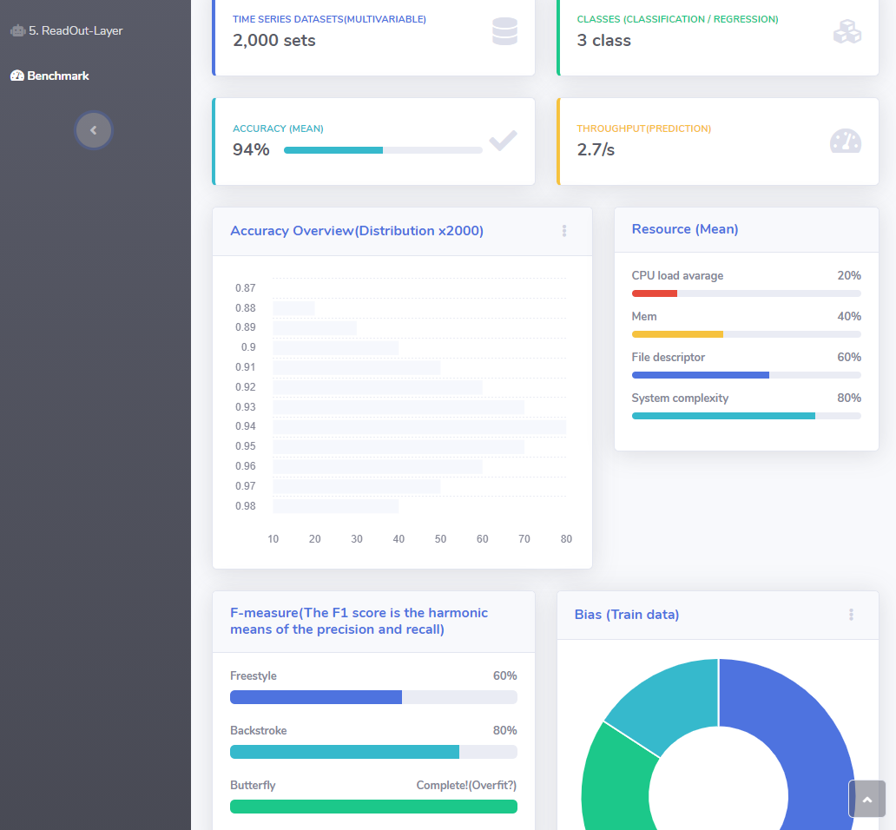
Task: Click the 'Backstroke' label
Action: click(258, 731)
